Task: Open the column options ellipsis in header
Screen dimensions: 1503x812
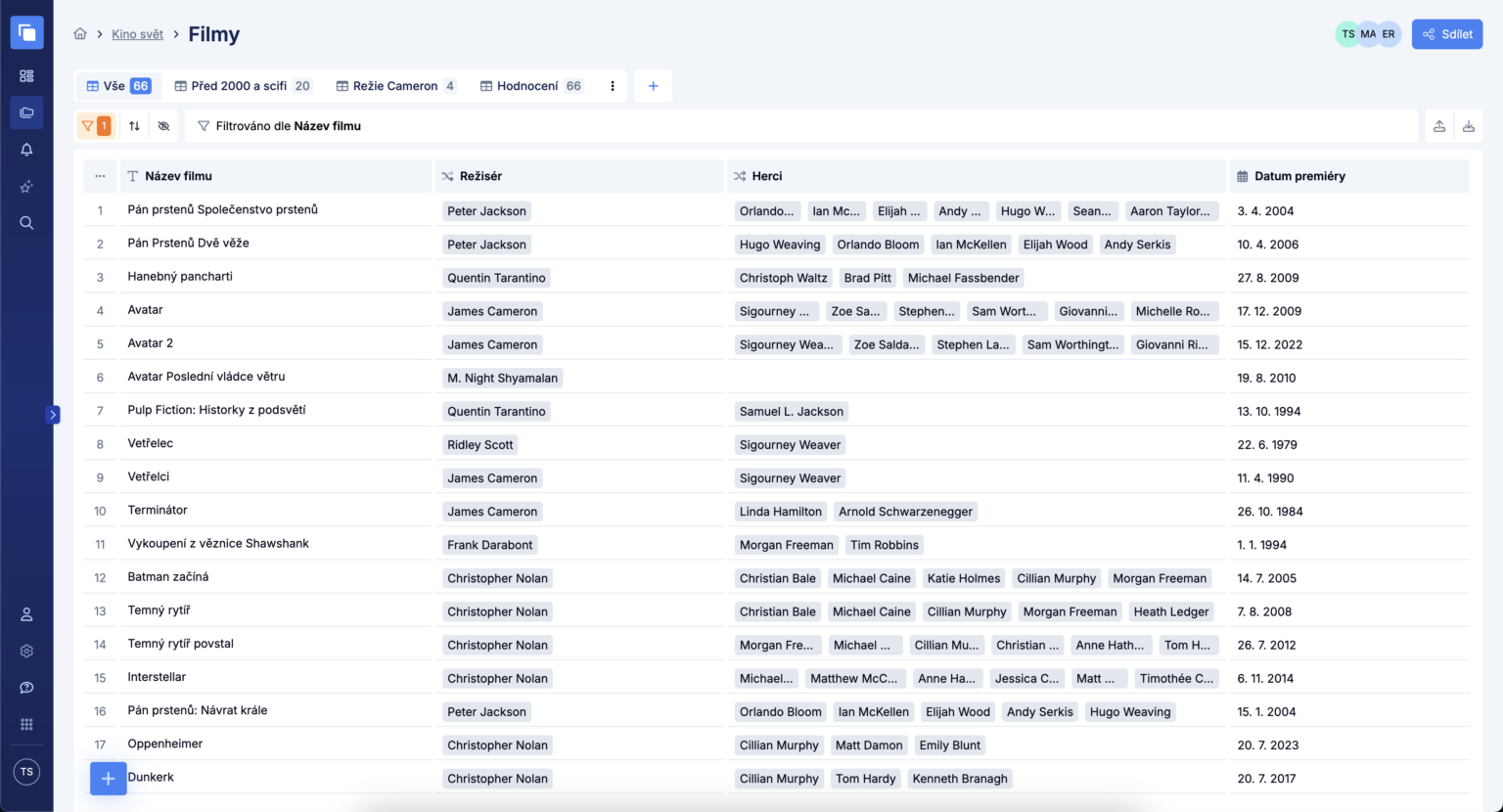Action: (100, 176)
